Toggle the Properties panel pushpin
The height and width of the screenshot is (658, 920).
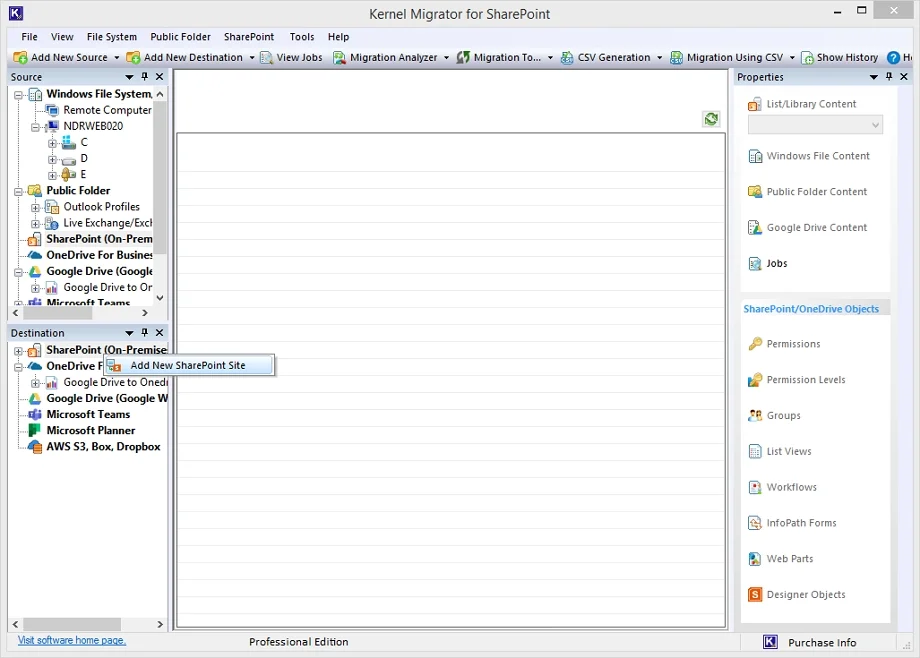[x=889, y=76]
